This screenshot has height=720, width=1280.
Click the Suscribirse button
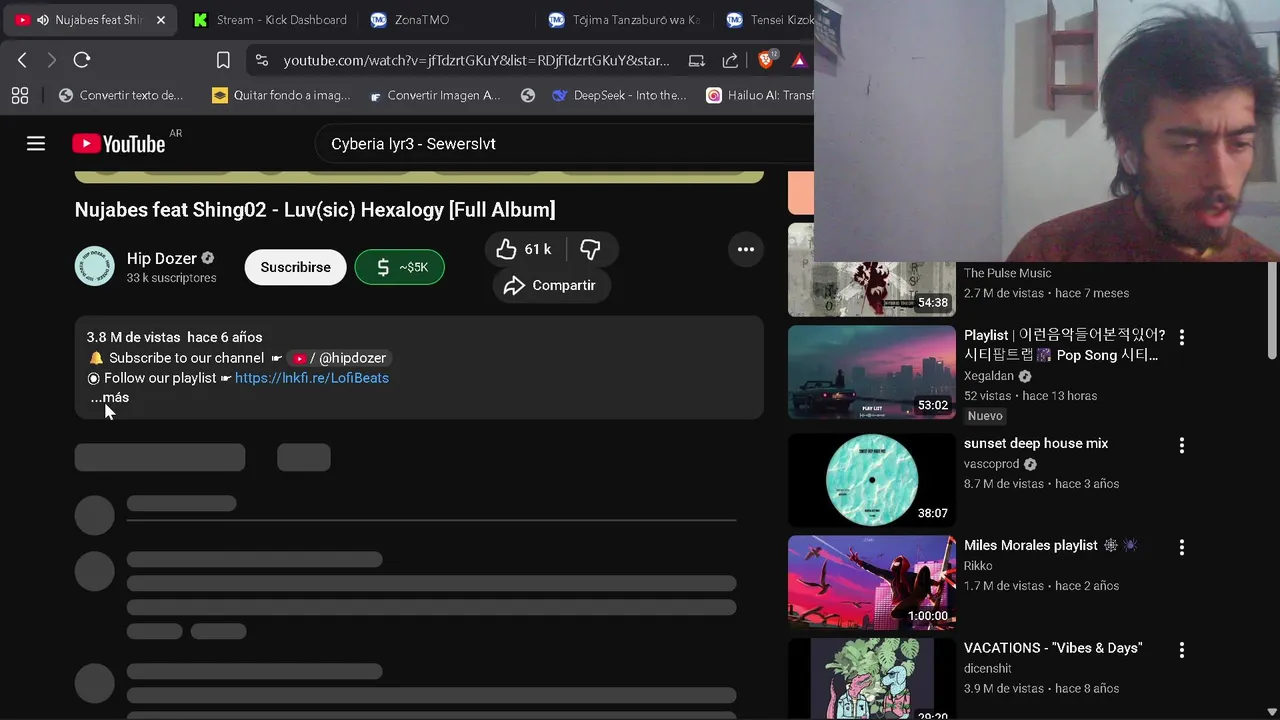pyautogui.click(x=295, y=267)
